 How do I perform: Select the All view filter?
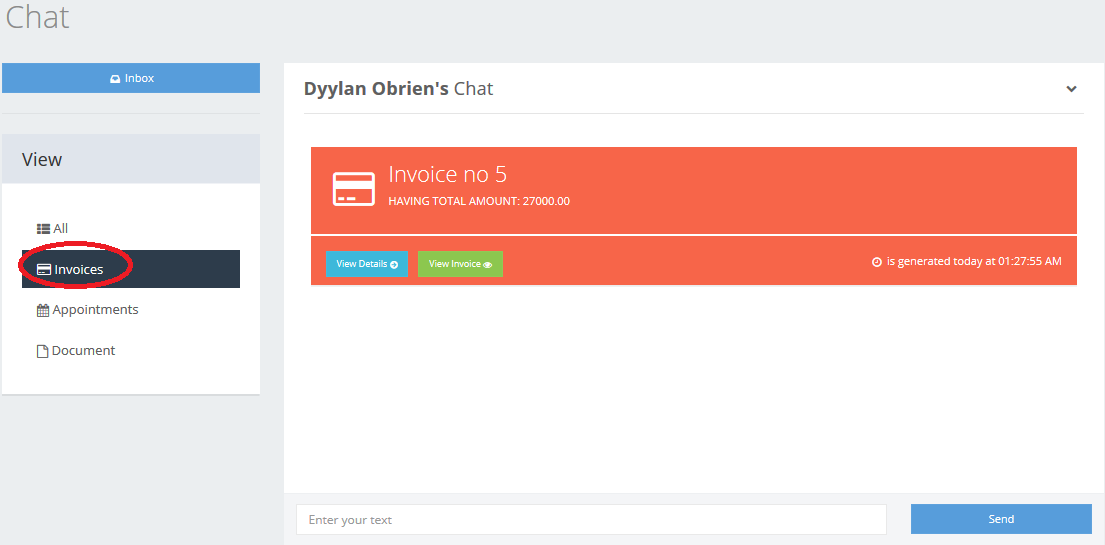click(61, 229)
